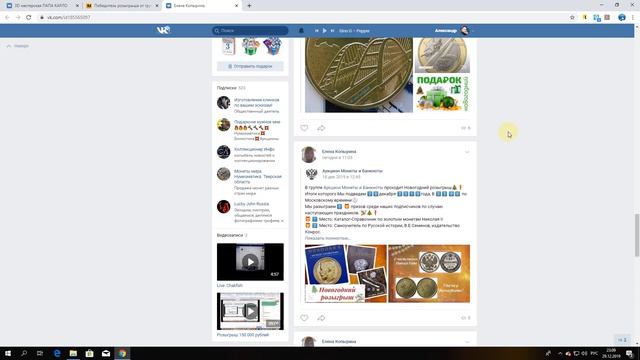Open Microsoft Store from taskbar
Image resolution: width=640 pixels, height=360 pixels.
(89, 353)
